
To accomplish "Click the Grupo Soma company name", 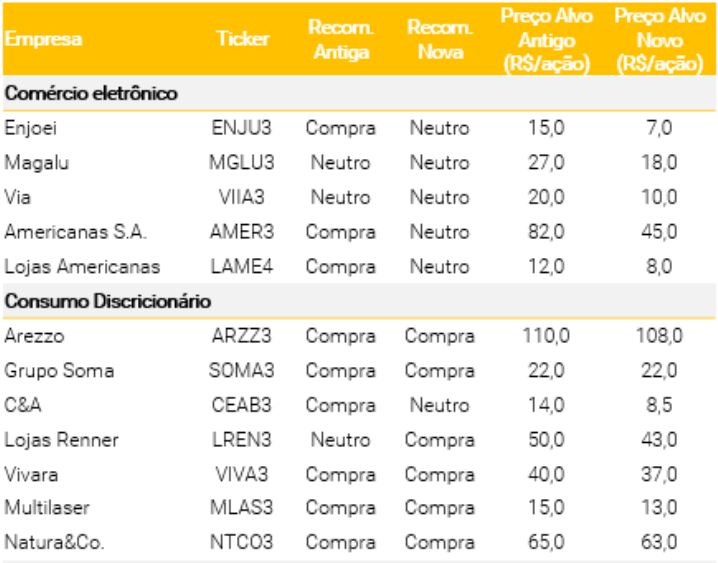I will point(59,371).
